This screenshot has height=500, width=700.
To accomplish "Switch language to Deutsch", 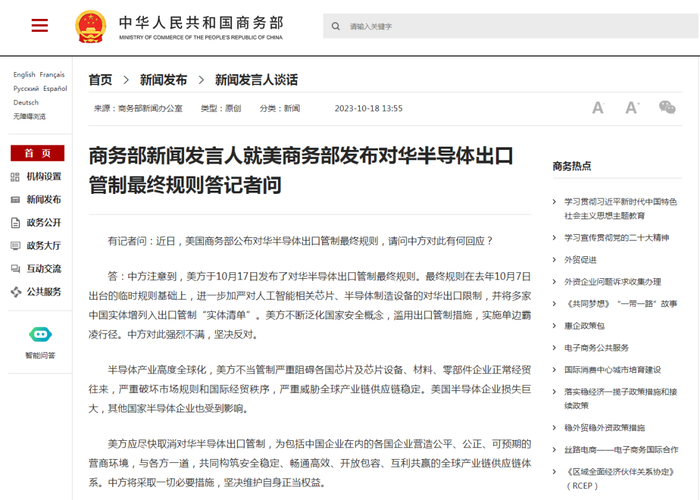I will tap(26, 102).
